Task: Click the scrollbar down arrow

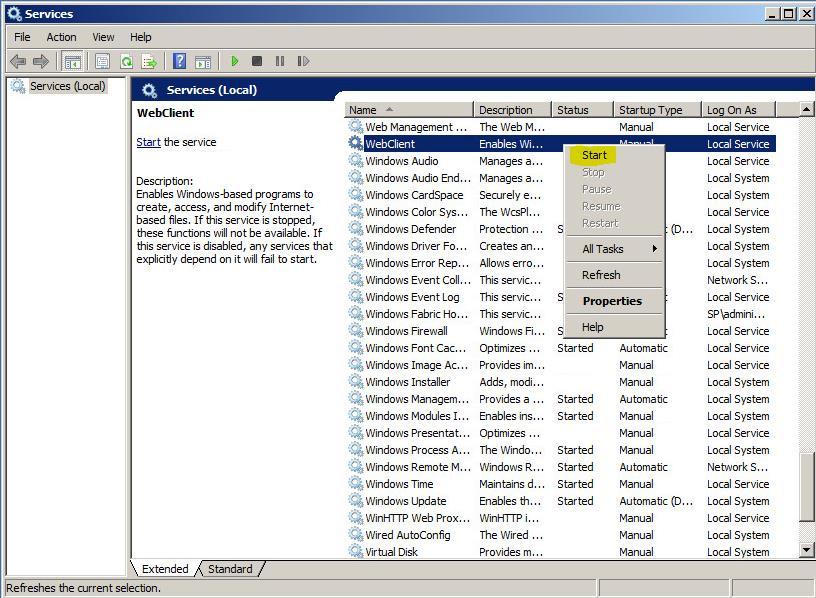Action: pos(806,550)
